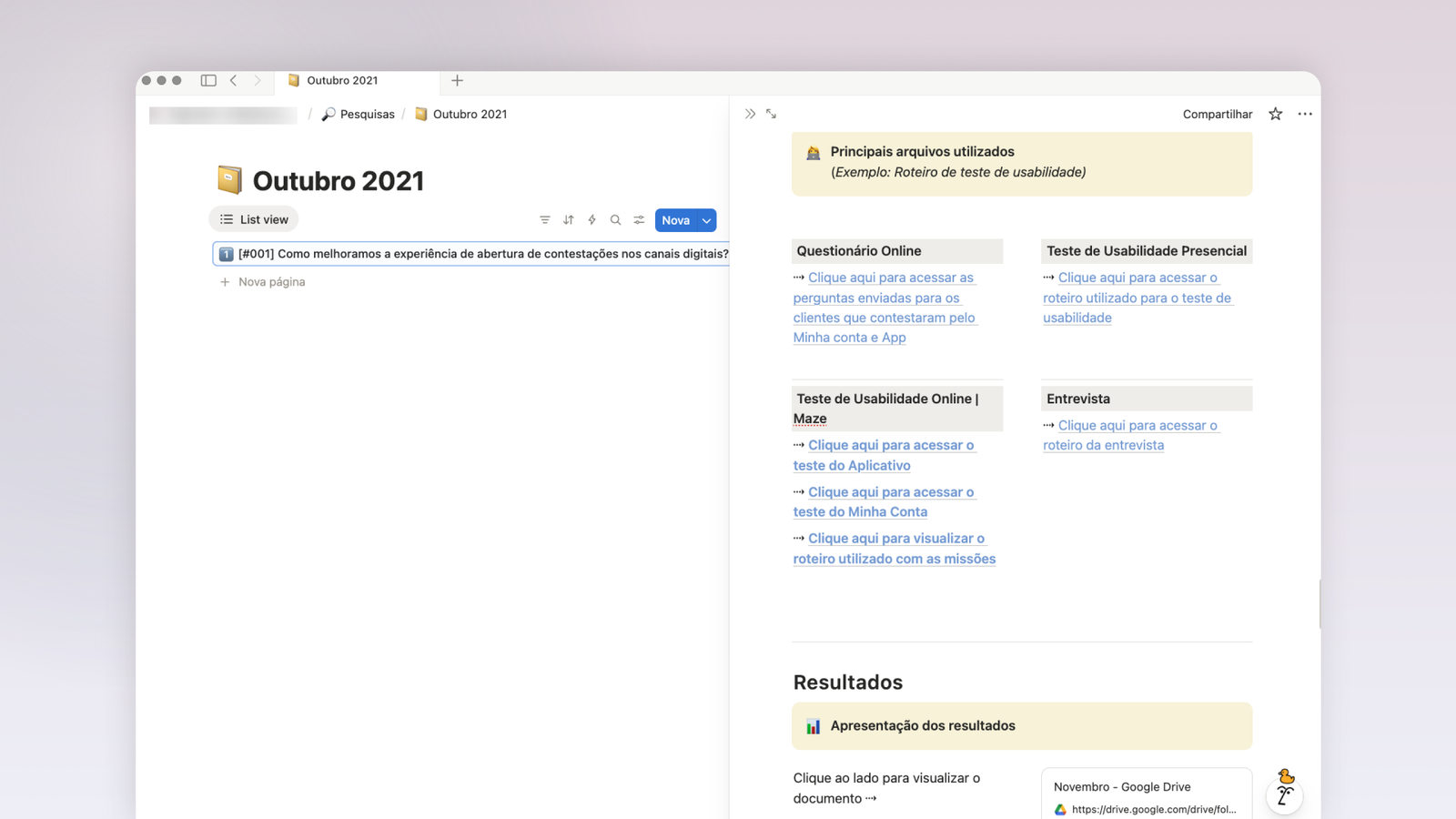Image resolution: width=1456 pixels, height=819 pixels.
Task: Open more options via the ellipsis icon
Action: click(x=1305, y=114)
